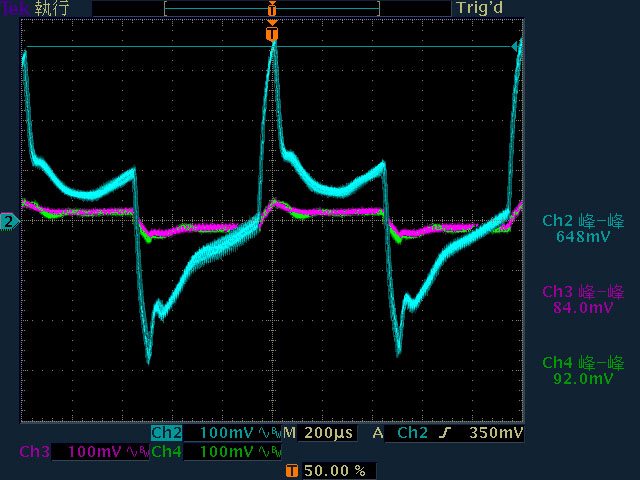Screen dimensions: 640x480
Task: Click the Ch3 峰-峰 84.0mV measurement
Action: 583,299
